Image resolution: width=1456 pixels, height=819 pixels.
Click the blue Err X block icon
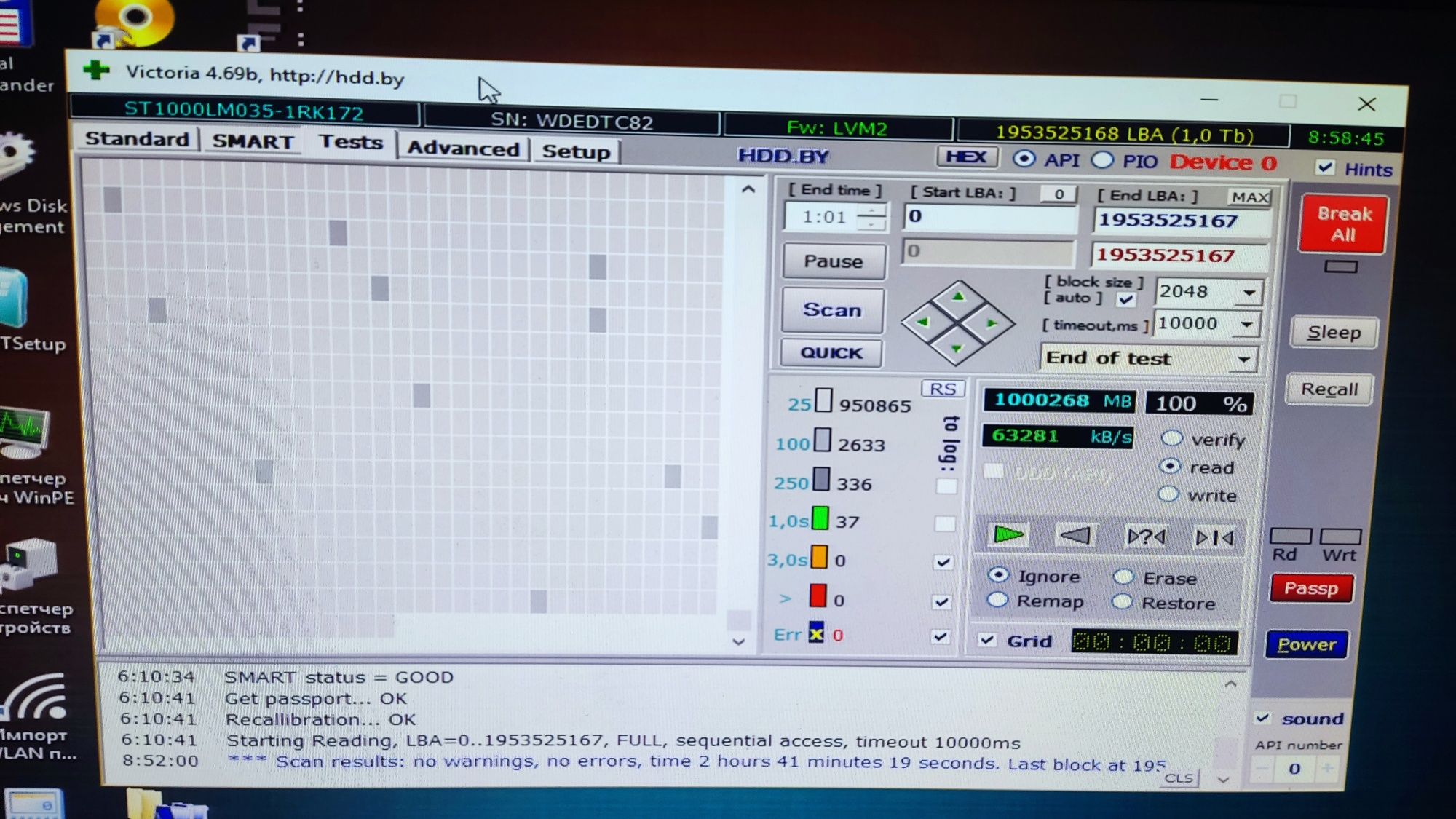tap(816, 633)
